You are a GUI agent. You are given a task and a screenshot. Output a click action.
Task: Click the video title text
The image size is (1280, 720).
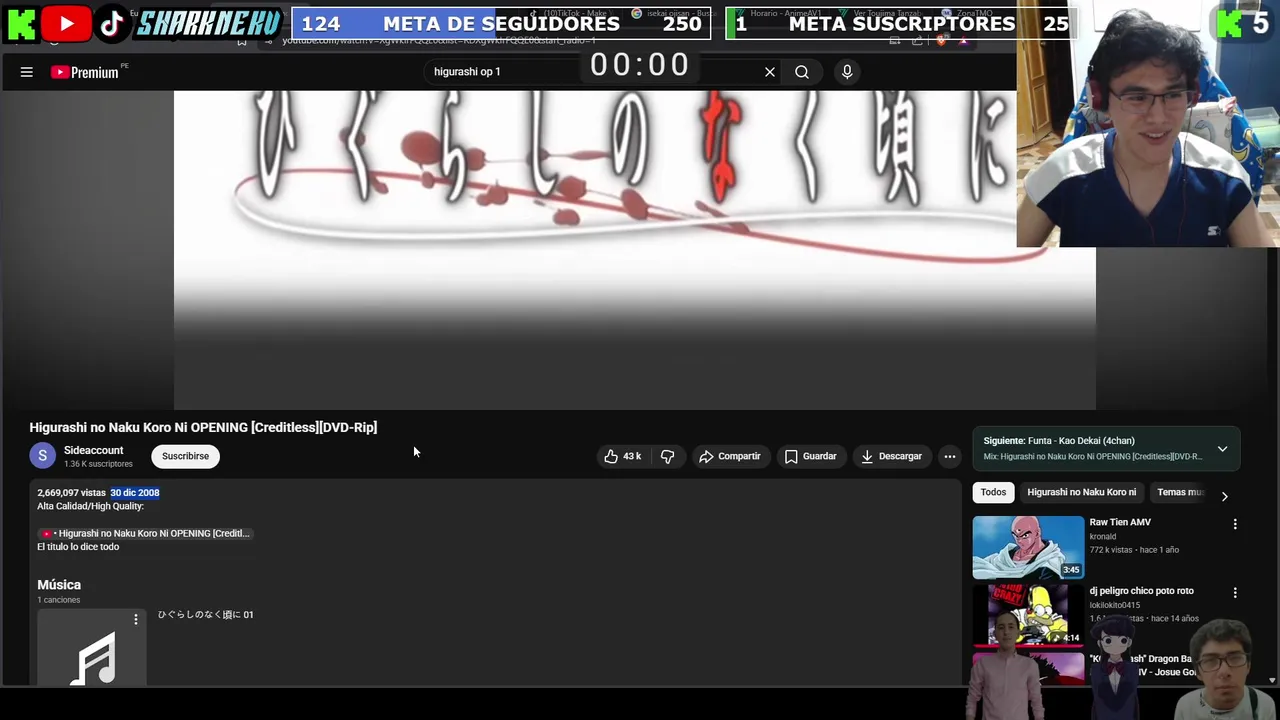click(x=203, y=427)
